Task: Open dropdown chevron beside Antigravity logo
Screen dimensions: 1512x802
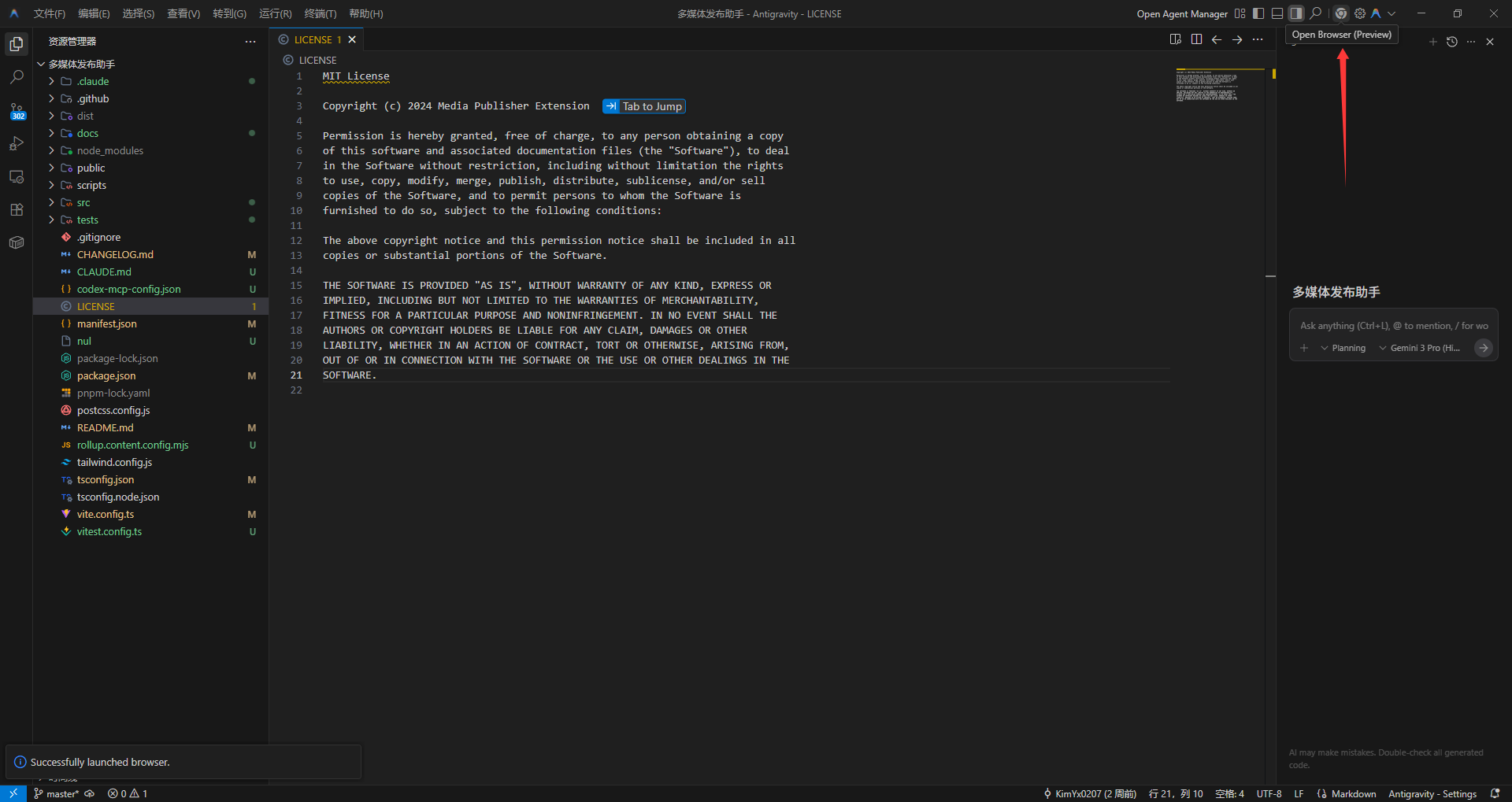Action: pyautogui.click(x=1392, y=13)
